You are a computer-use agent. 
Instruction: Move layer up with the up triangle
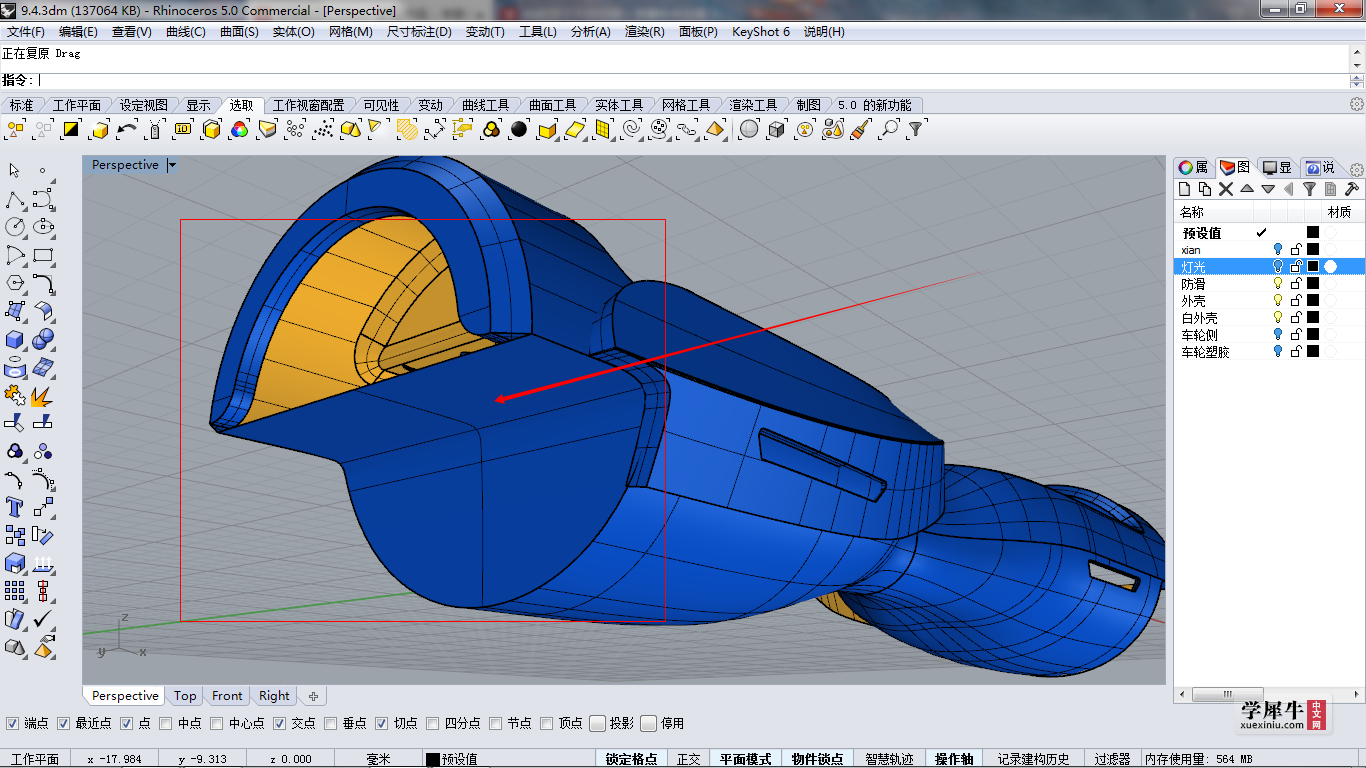pyautogui.click(x=1247, y=189)
